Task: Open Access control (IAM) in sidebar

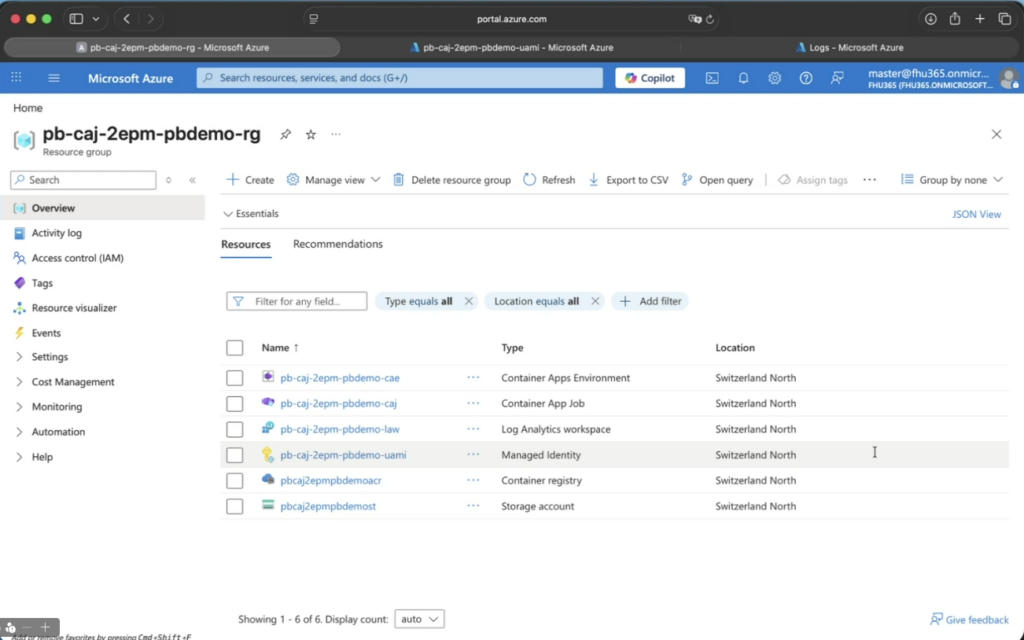Action: 77,258
